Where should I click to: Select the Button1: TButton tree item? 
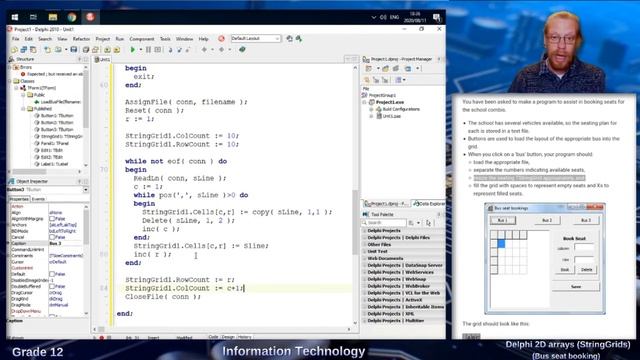click(54, 116)
